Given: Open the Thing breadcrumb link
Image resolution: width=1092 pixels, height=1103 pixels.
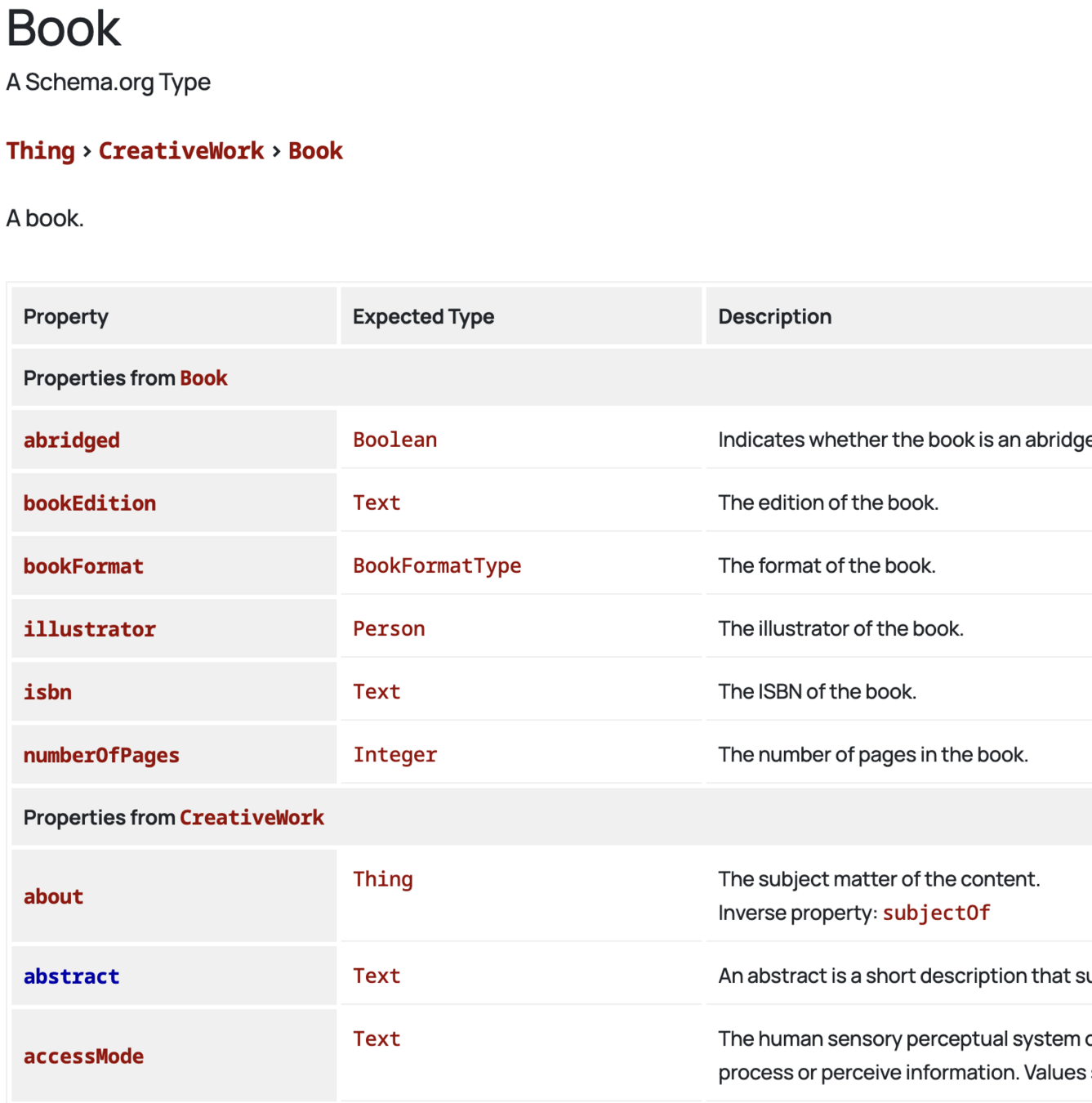Looking at the screenshot, I should click(41, 151).
